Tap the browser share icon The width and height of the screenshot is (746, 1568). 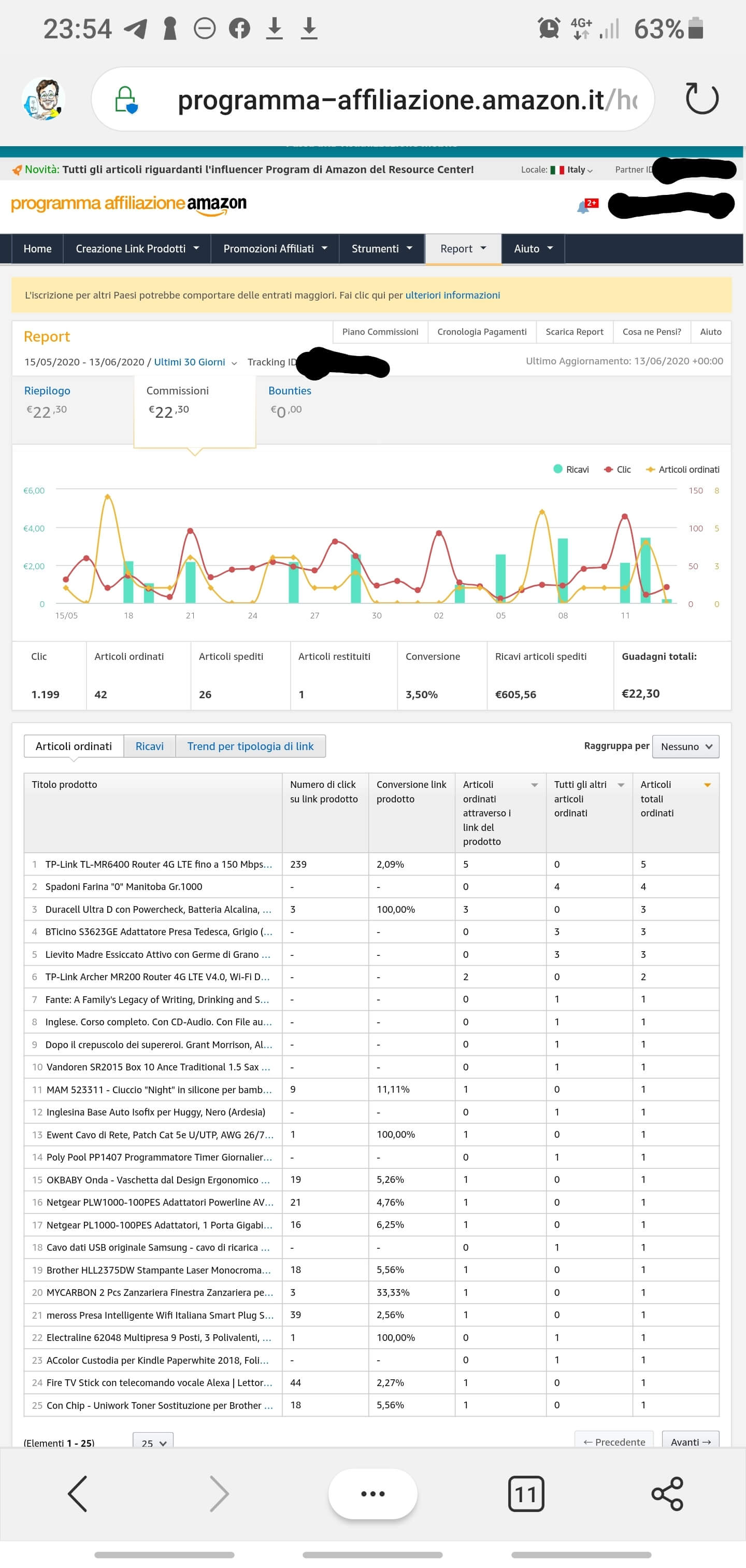(x=667, y=1493)
